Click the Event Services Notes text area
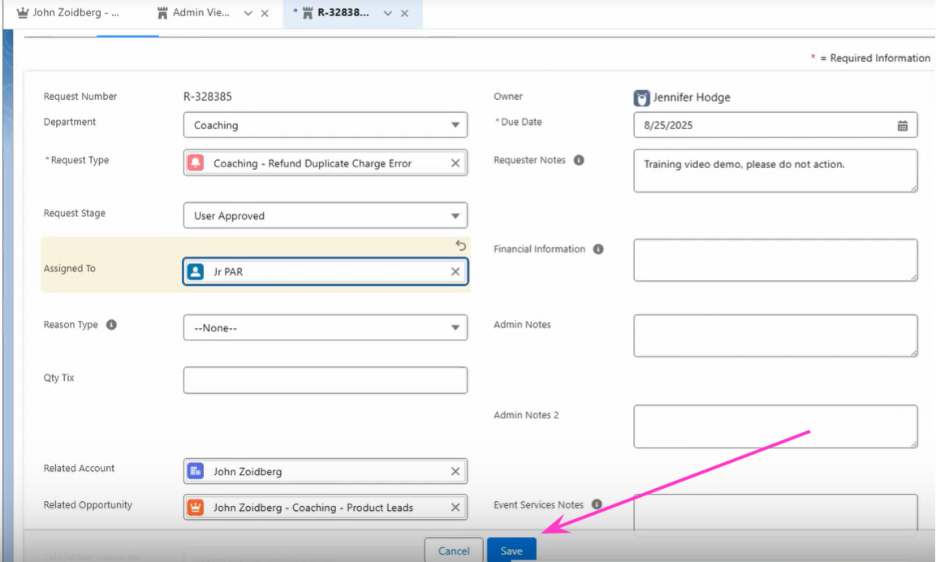 tap(775, 512)
